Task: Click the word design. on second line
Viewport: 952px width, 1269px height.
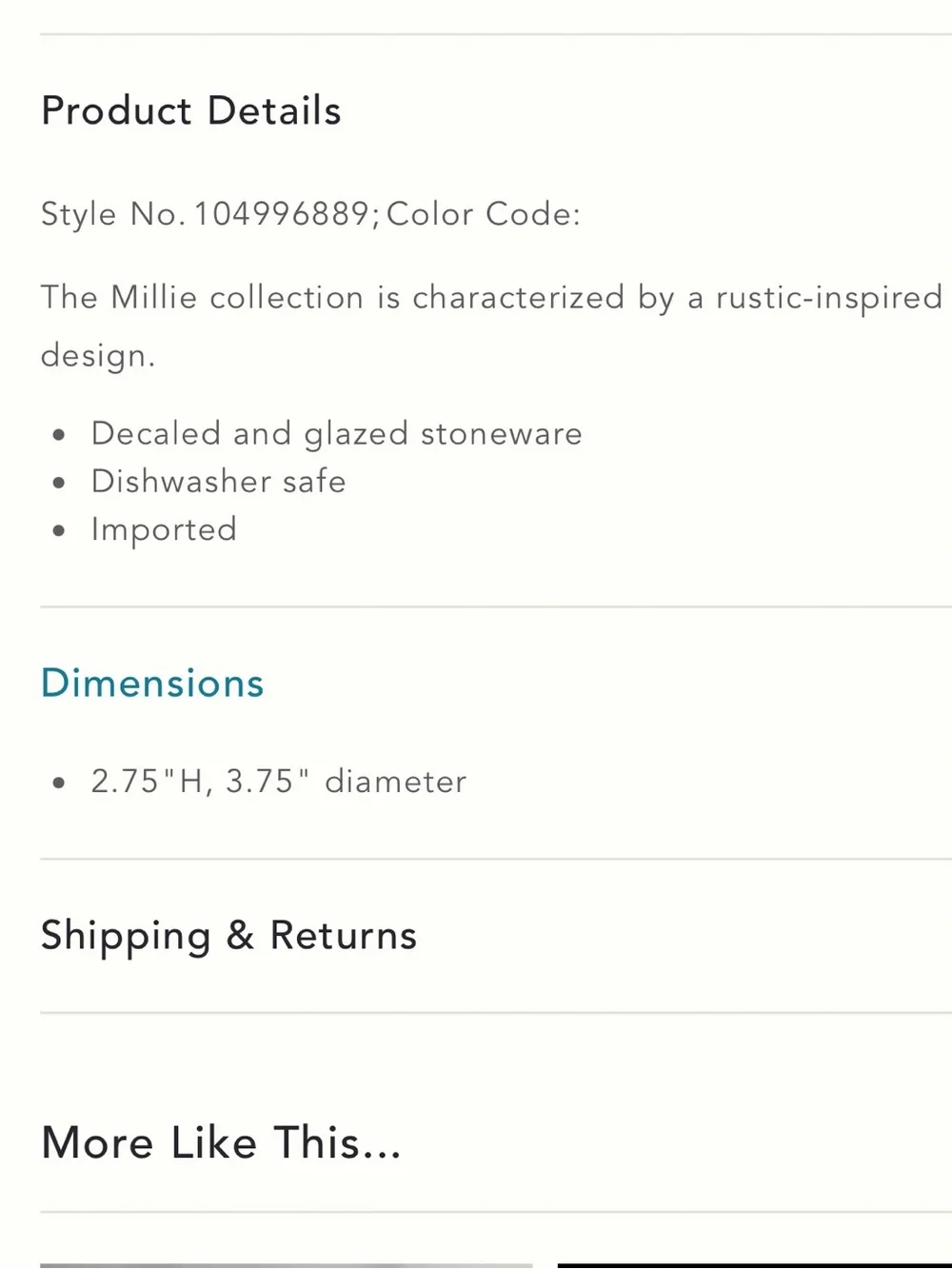Action: click(97, 356)
